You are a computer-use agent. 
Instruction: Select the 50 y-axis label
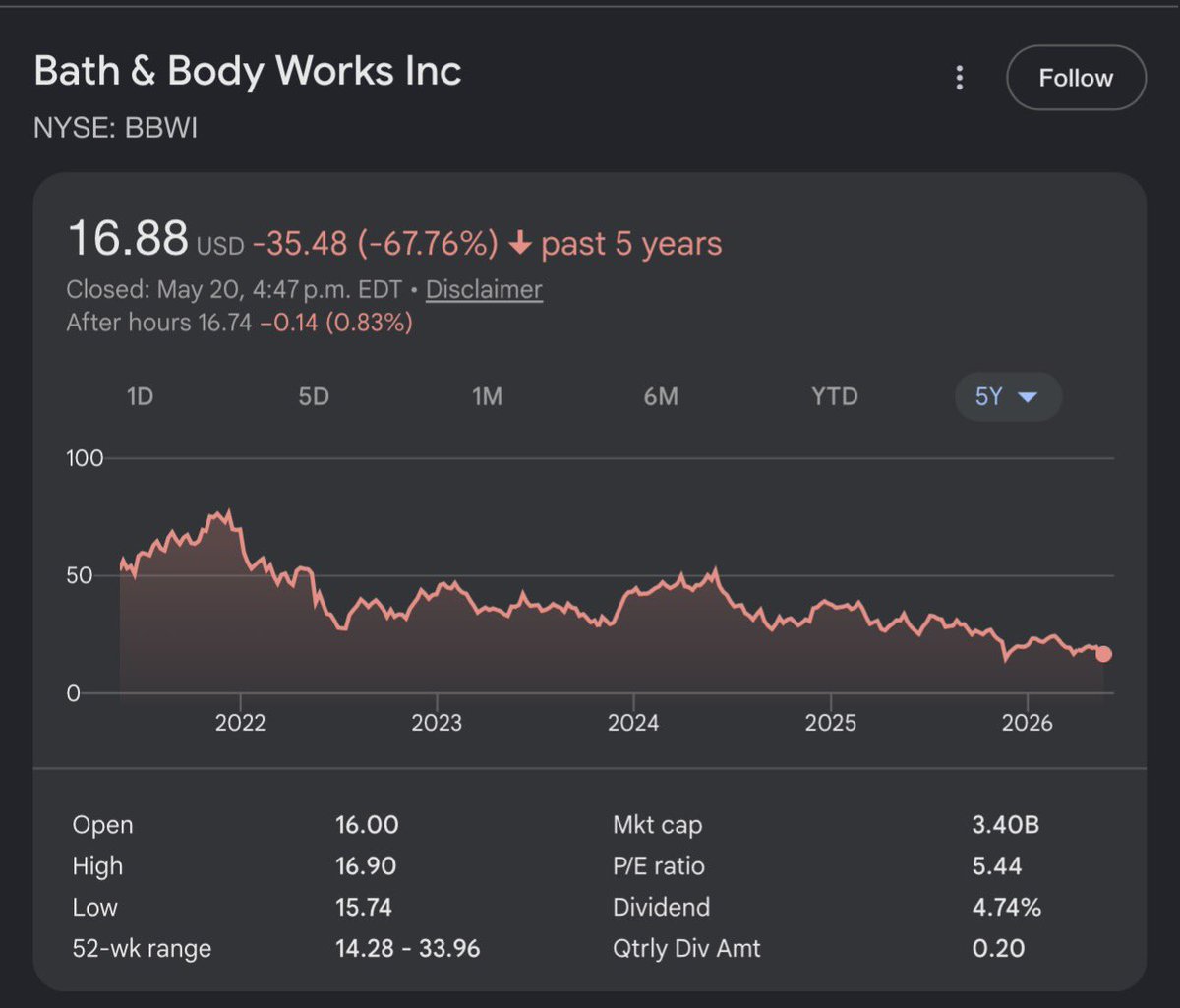(79, 575)
